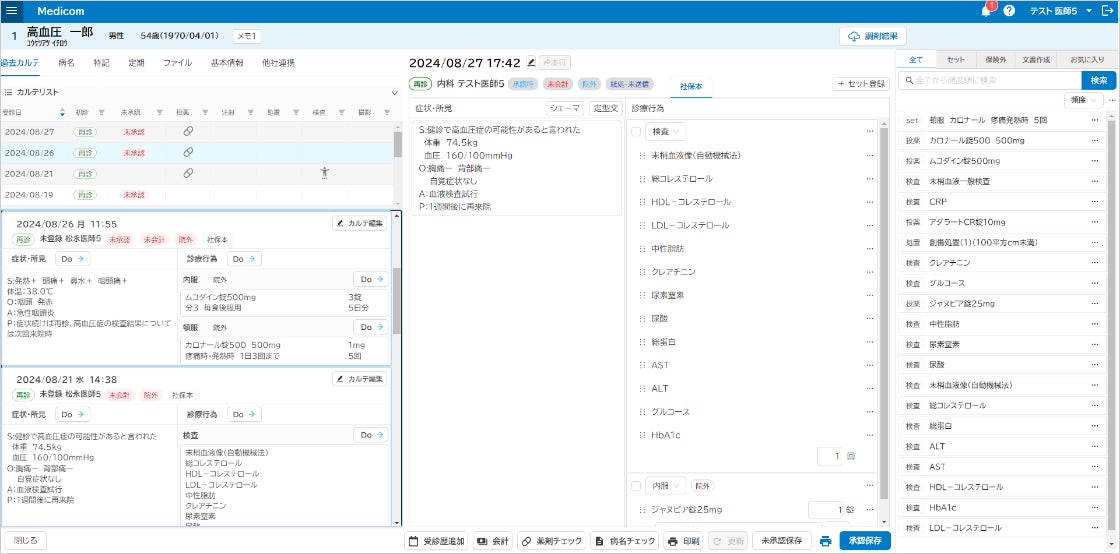The width and height of the screenshot is (1120, 554).
Task: Click the 調剤結果 button
Action: tap(873, 36)
